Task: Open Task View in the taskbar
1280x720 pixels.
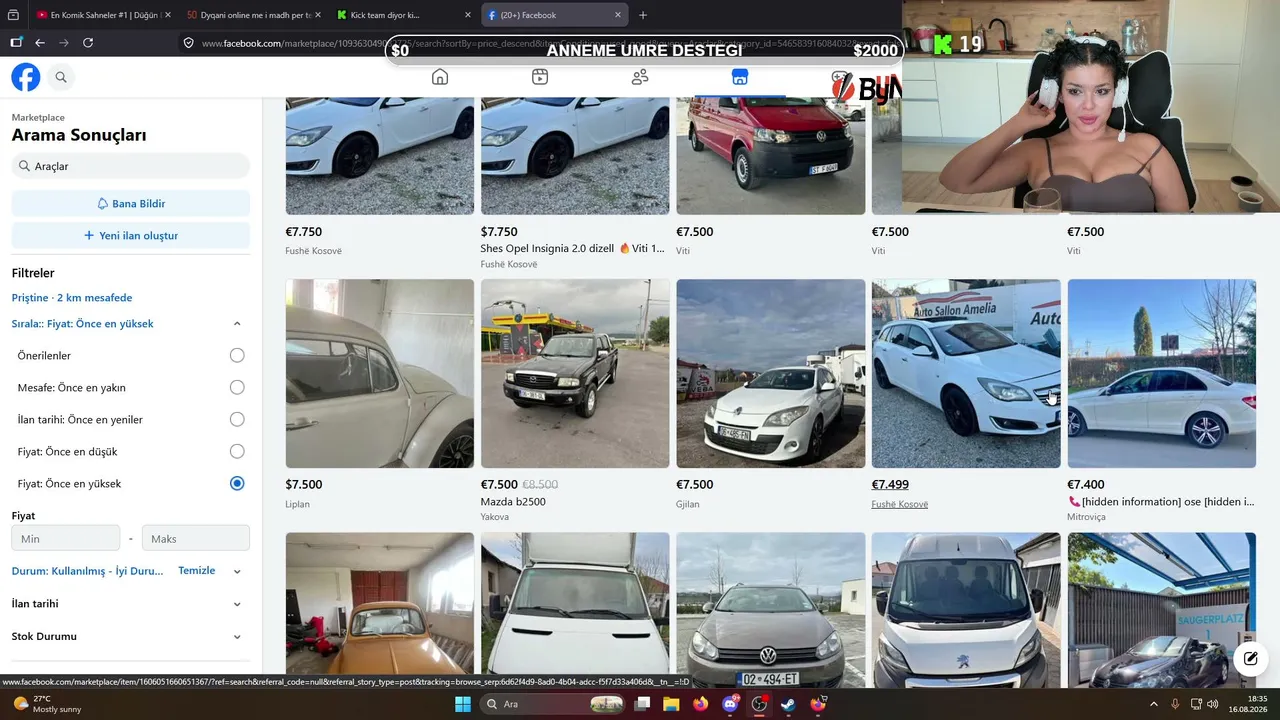Action: click(x=642, y=704)
